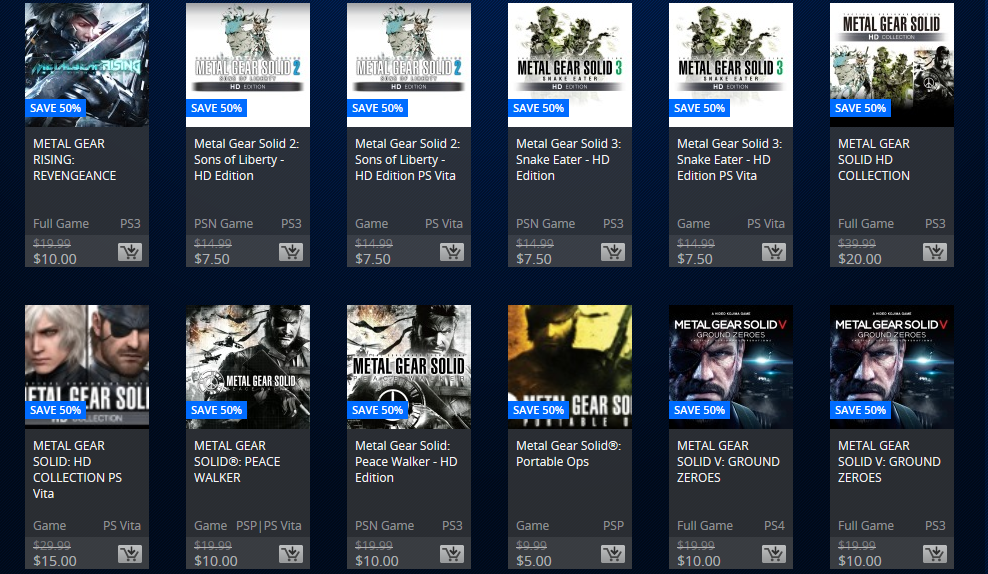
Task: Add Metal Gear Rising: Revengeance to cart
Action: [x=130, y=252]
